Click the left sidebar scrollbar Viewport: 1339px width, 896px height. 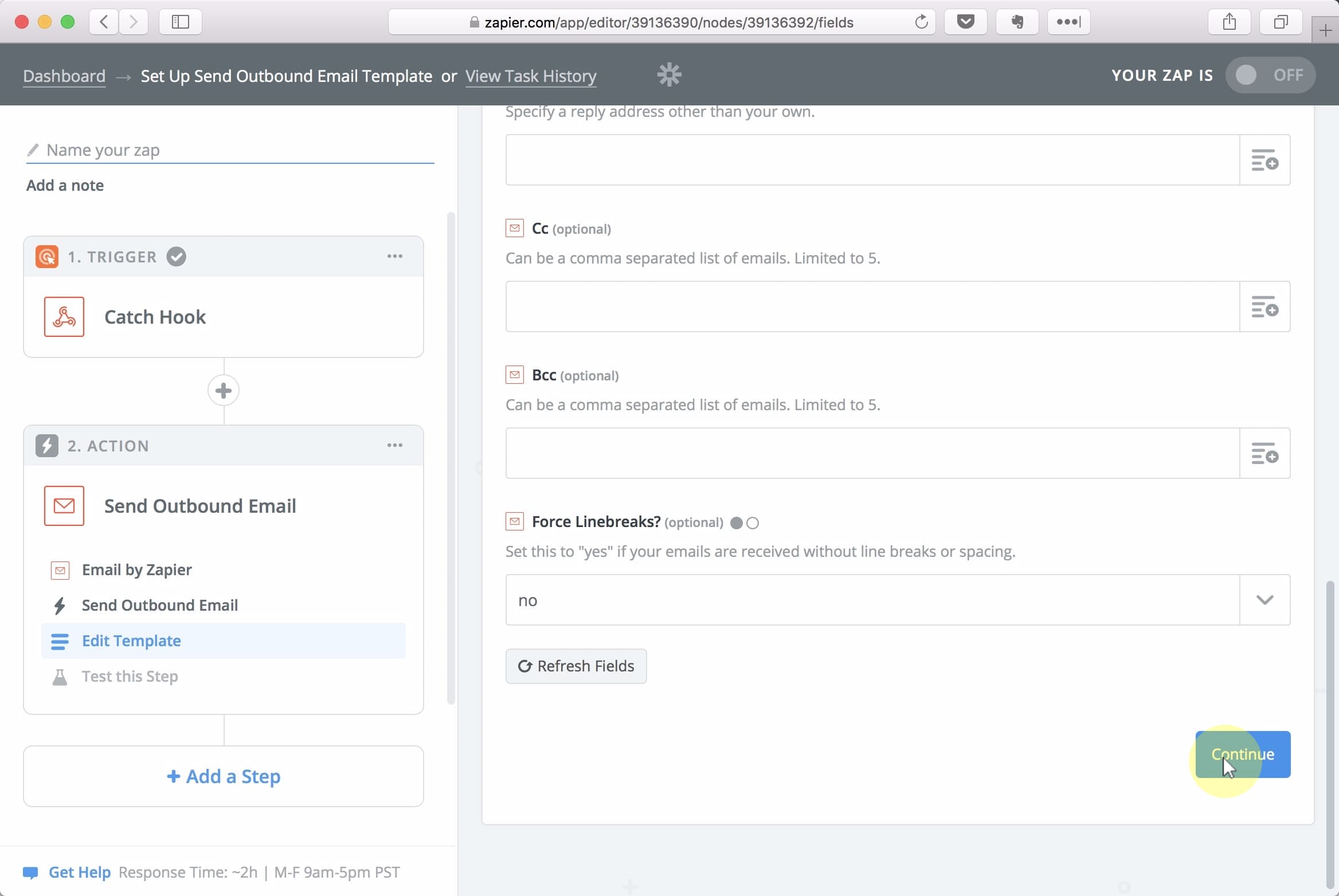451,458
